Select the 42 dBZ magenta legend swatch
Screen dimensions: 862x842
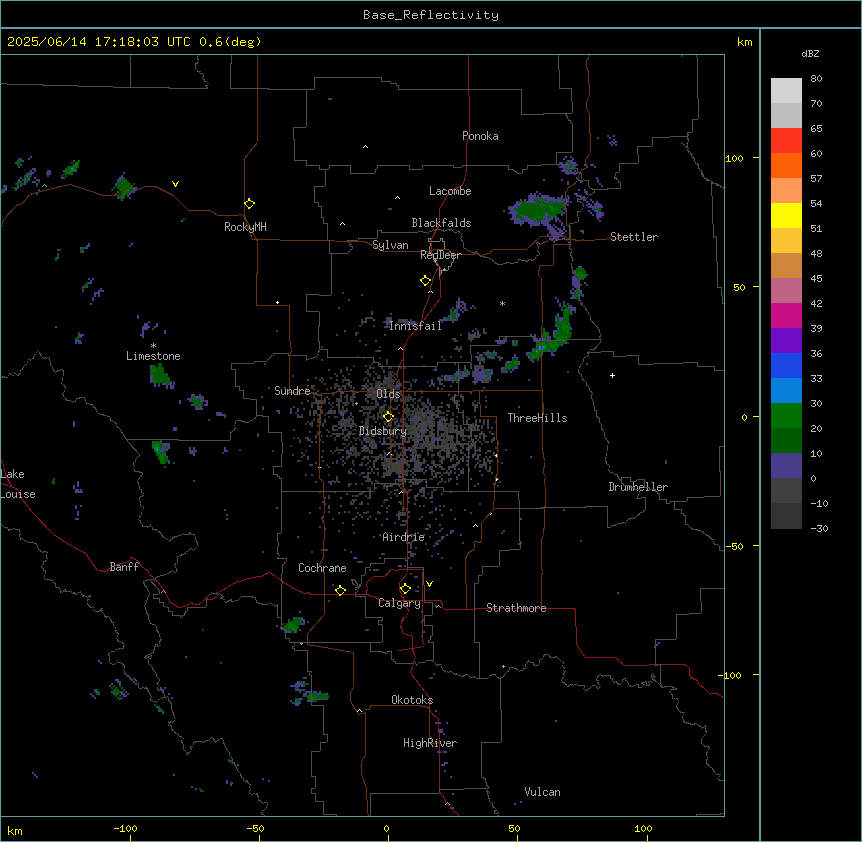coord(786,315)
